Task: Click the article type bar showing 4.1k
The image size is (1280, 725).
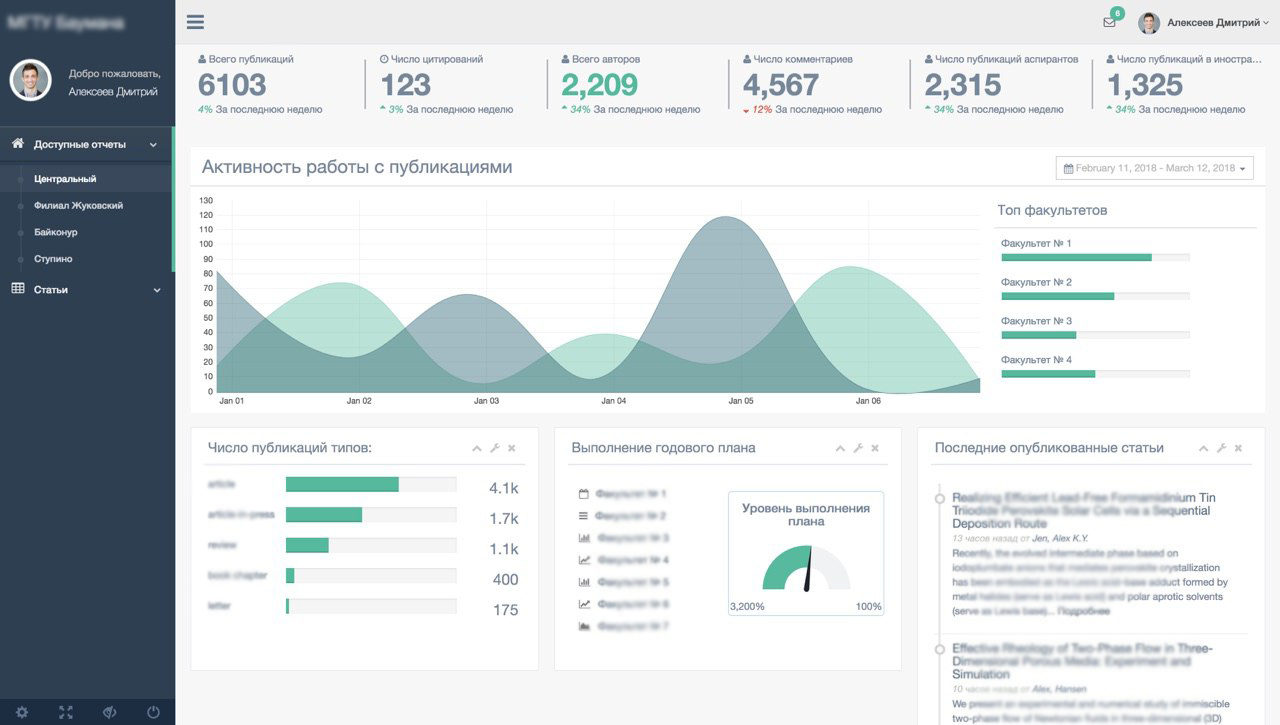Action: pyautogui.click(x=371, y=484)
